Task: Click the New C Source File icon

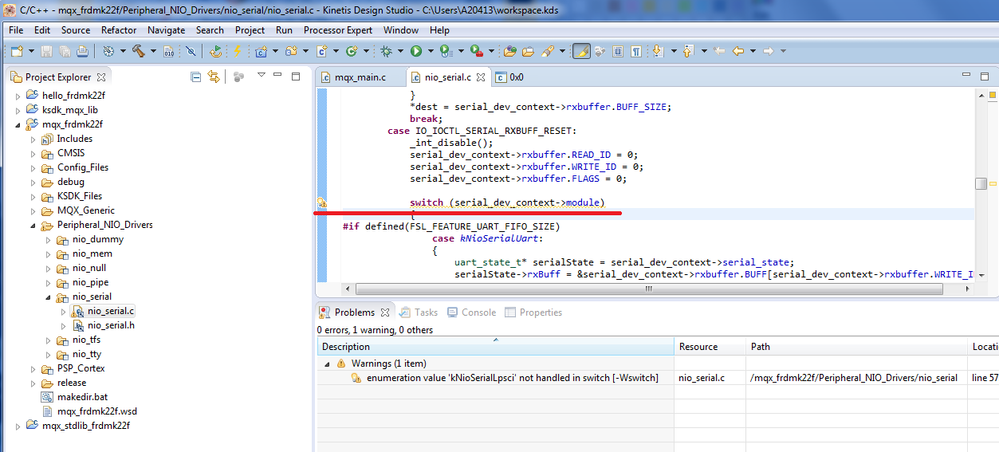Action: (322, 51)
